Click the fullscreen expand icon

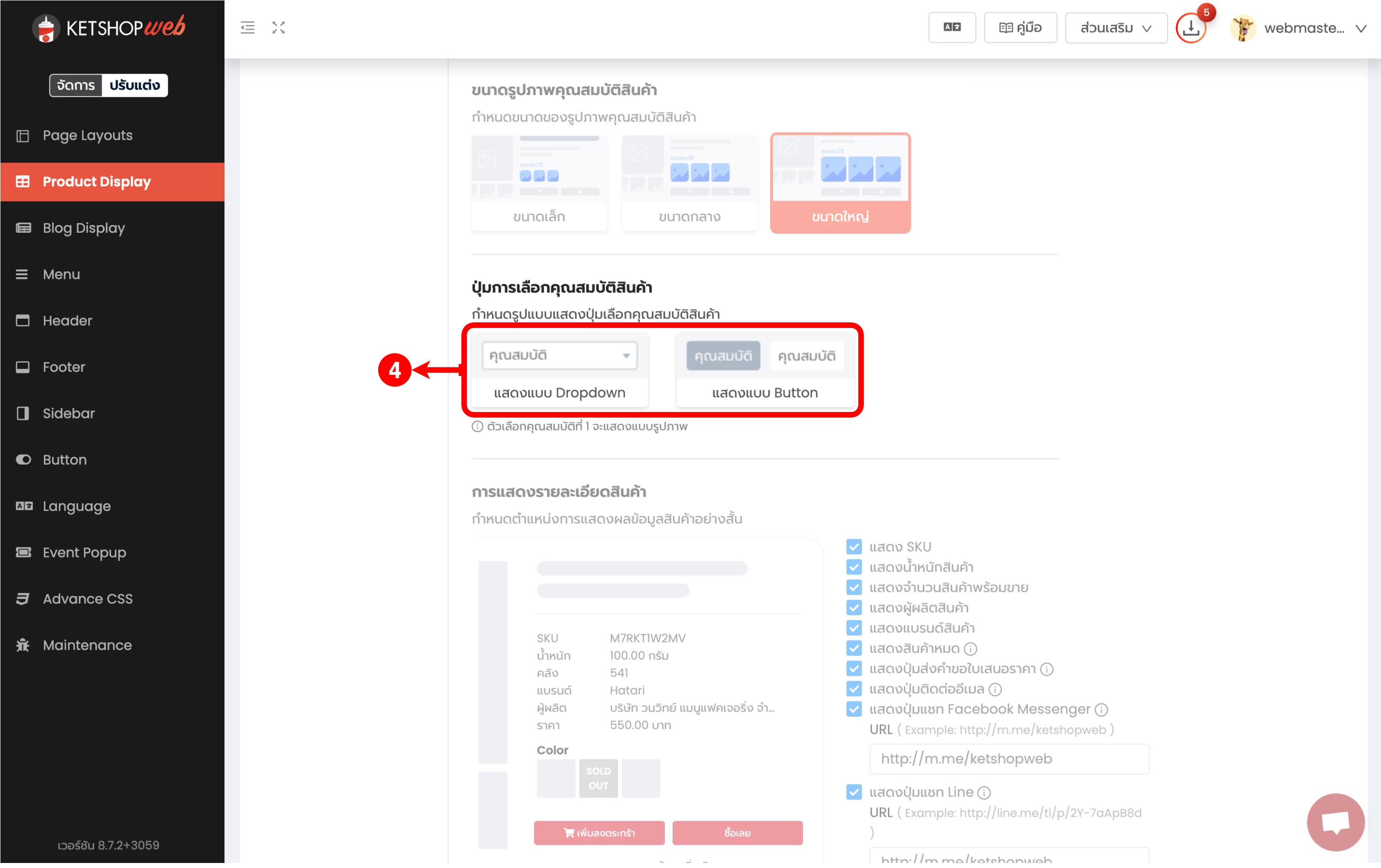(279, 27)
